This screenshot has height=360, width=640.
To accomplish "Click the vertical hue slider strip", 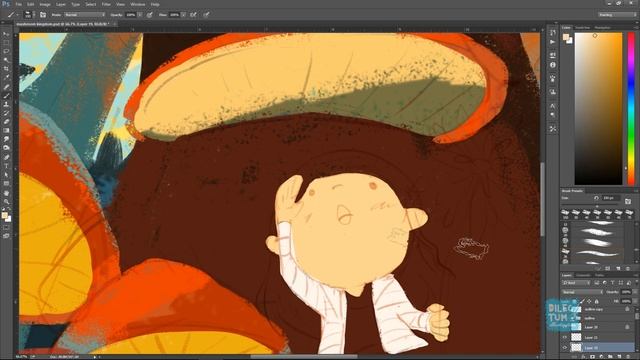I will [x=631, y=109].
